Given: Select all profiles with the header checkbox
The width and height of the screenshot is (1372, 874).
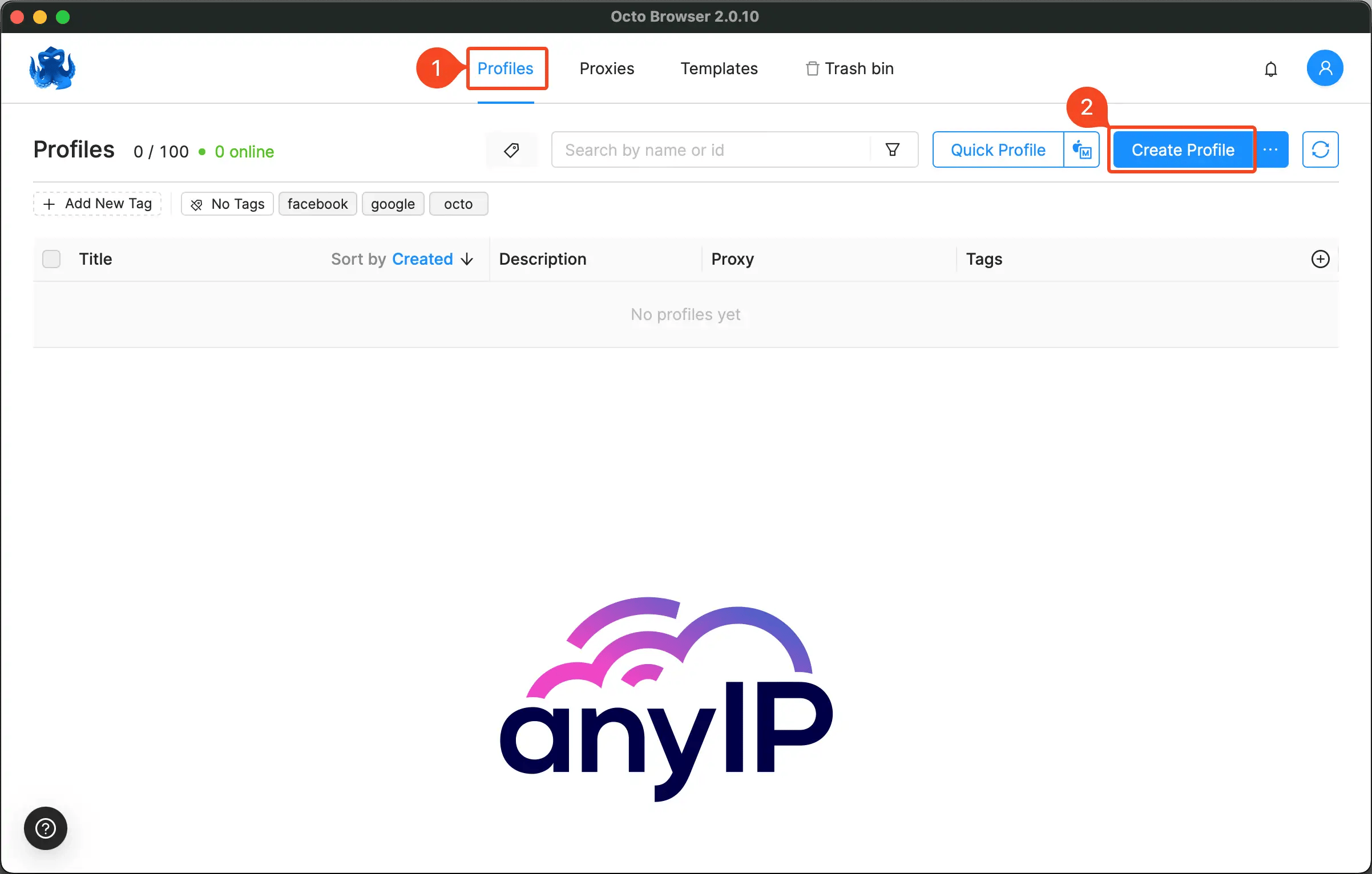Looking at the screenshot, I should click(51, 258).
